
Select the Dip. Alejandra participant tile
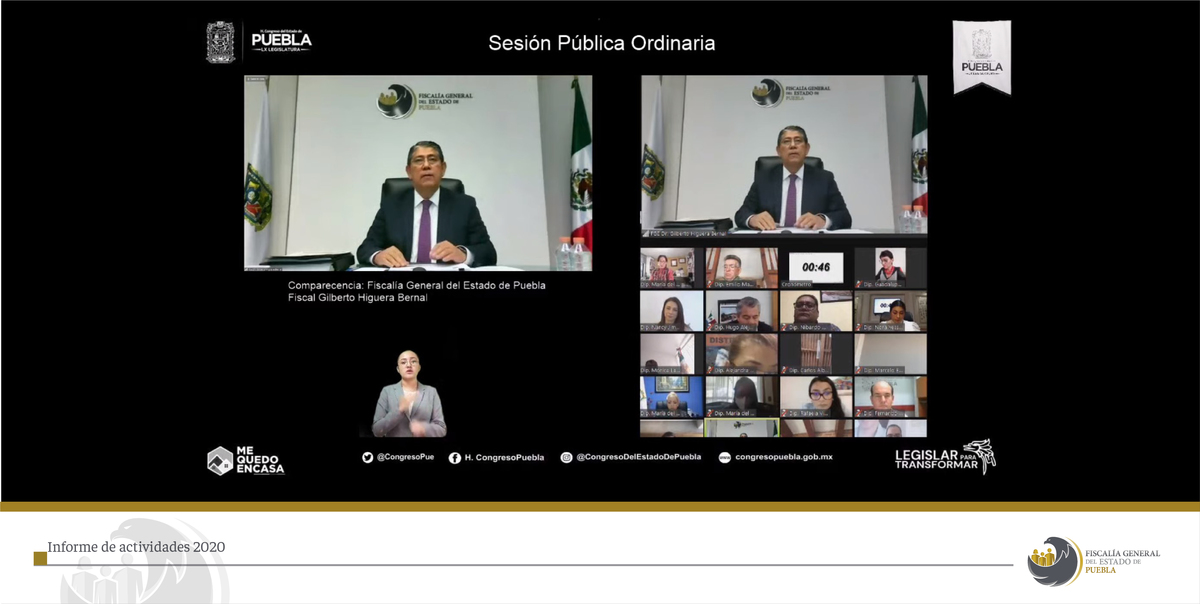coord(741,354)
